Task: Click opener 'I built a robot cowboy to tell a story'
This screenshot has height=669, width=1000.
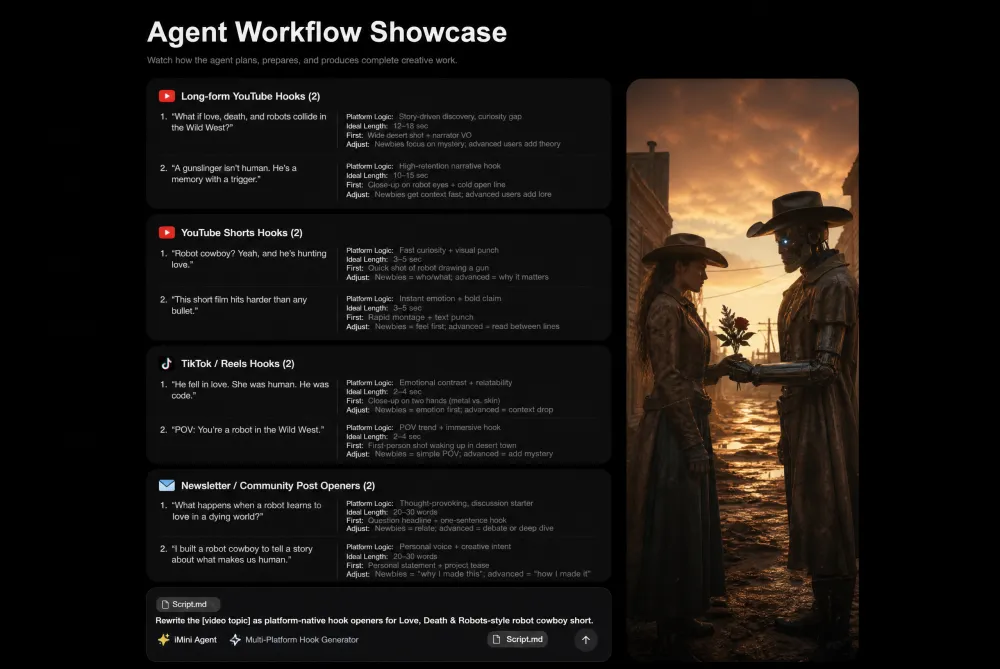Action: (x=242, y=554)
